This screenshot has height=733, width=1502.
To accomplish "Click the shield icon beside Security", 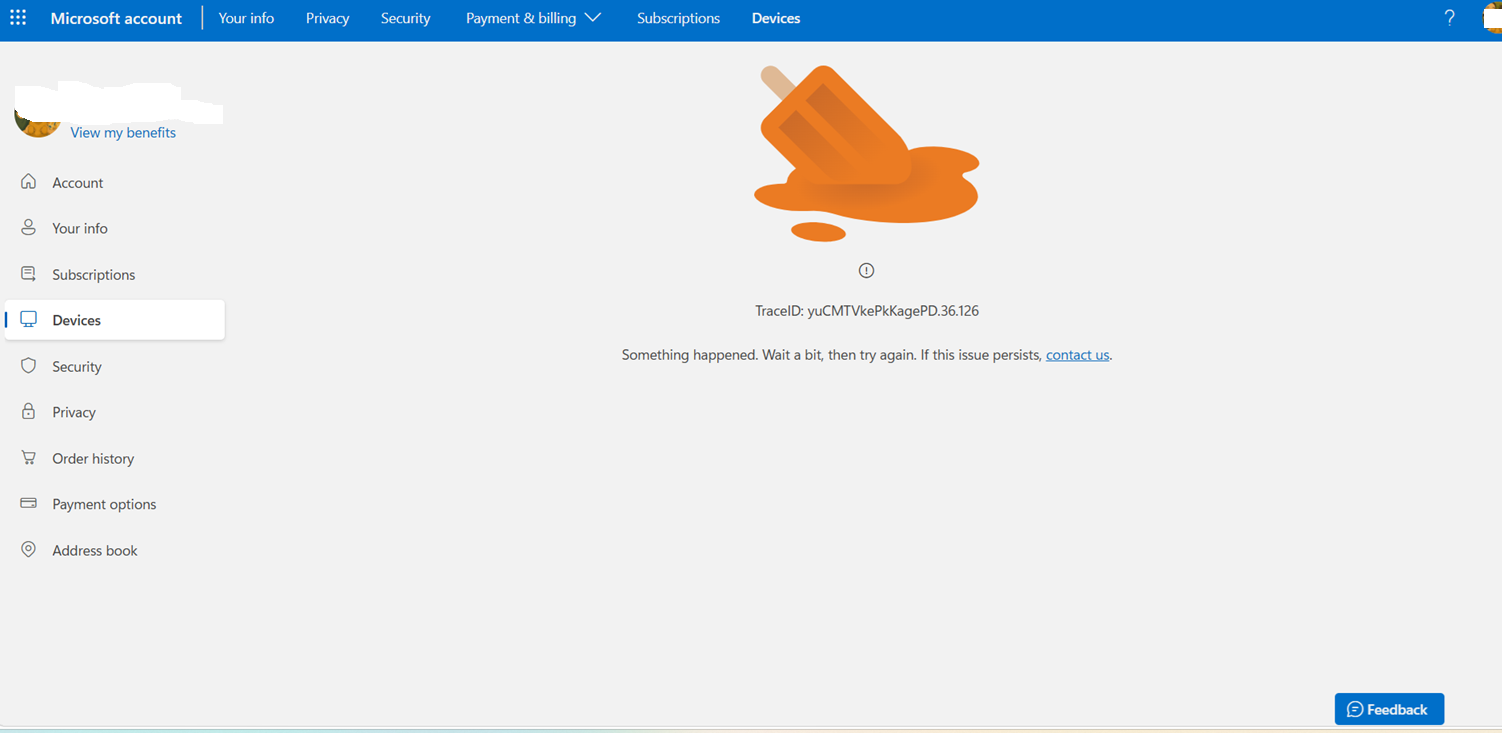I will click(29, 366).
